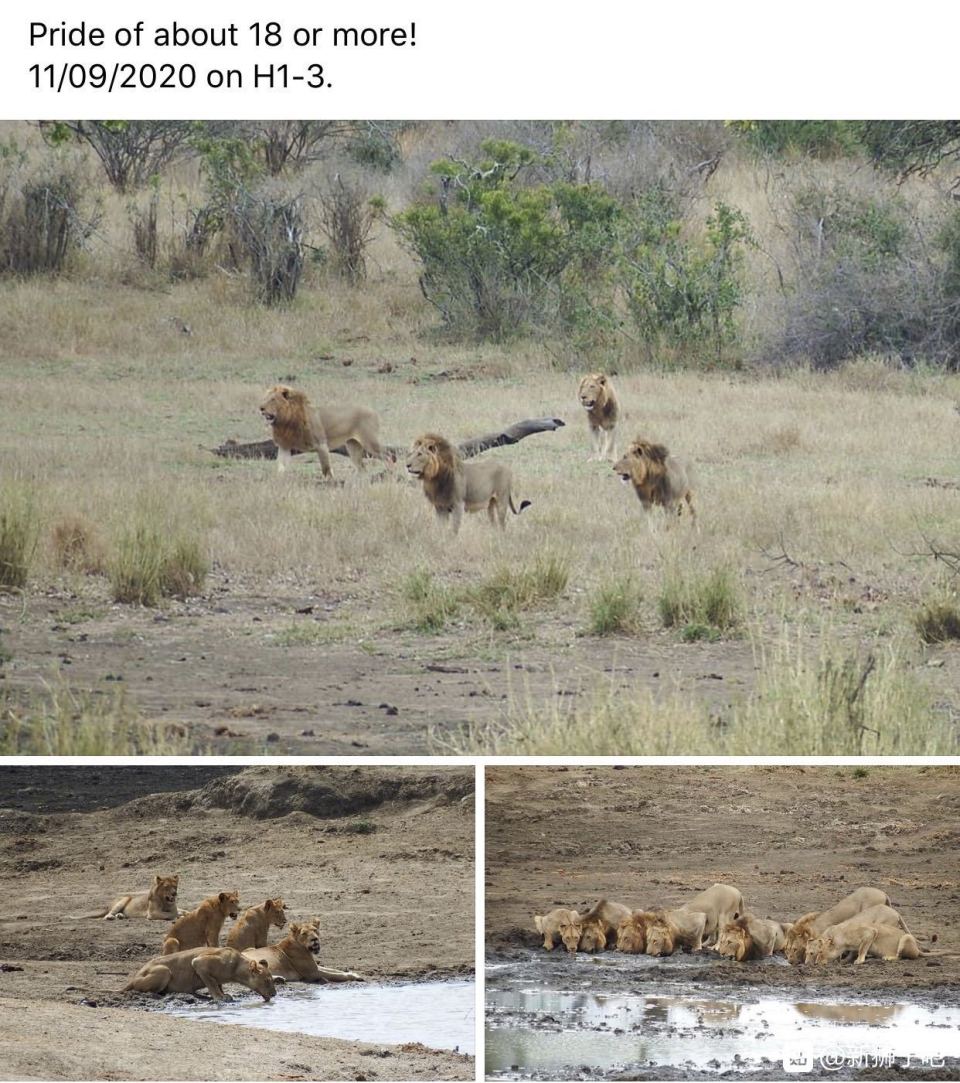Click the lioness lying alone at the left

[x=143, y=899]
